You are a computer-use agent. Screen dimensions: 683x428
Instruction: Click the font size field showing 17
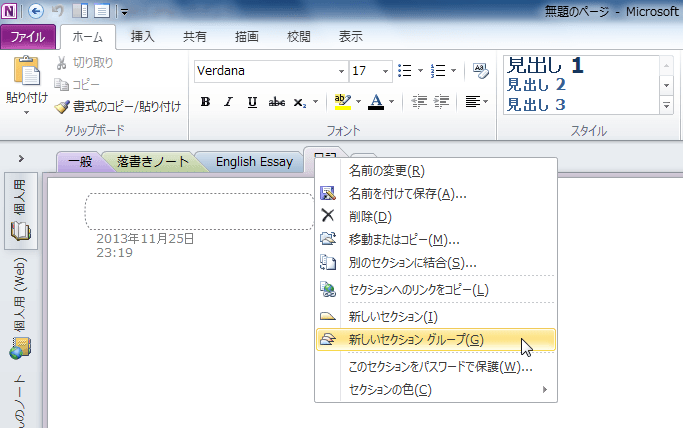364,71
